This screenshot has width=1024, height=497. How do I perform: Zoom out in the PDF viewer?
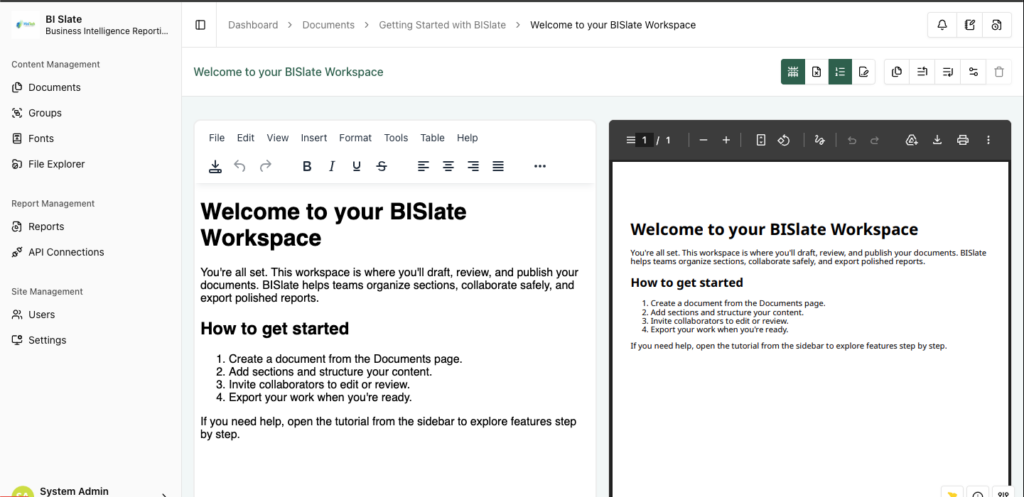703,140
